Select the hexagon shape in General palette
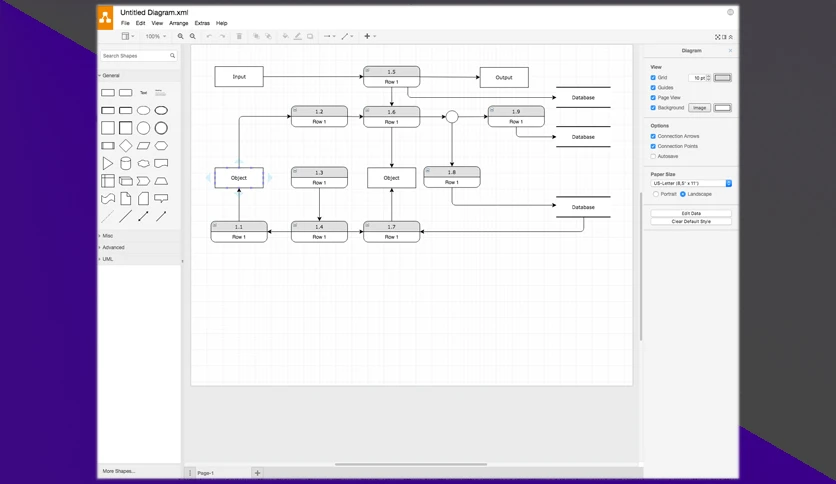The height and width of the screenshot is (484, 836). click(161, 146)
